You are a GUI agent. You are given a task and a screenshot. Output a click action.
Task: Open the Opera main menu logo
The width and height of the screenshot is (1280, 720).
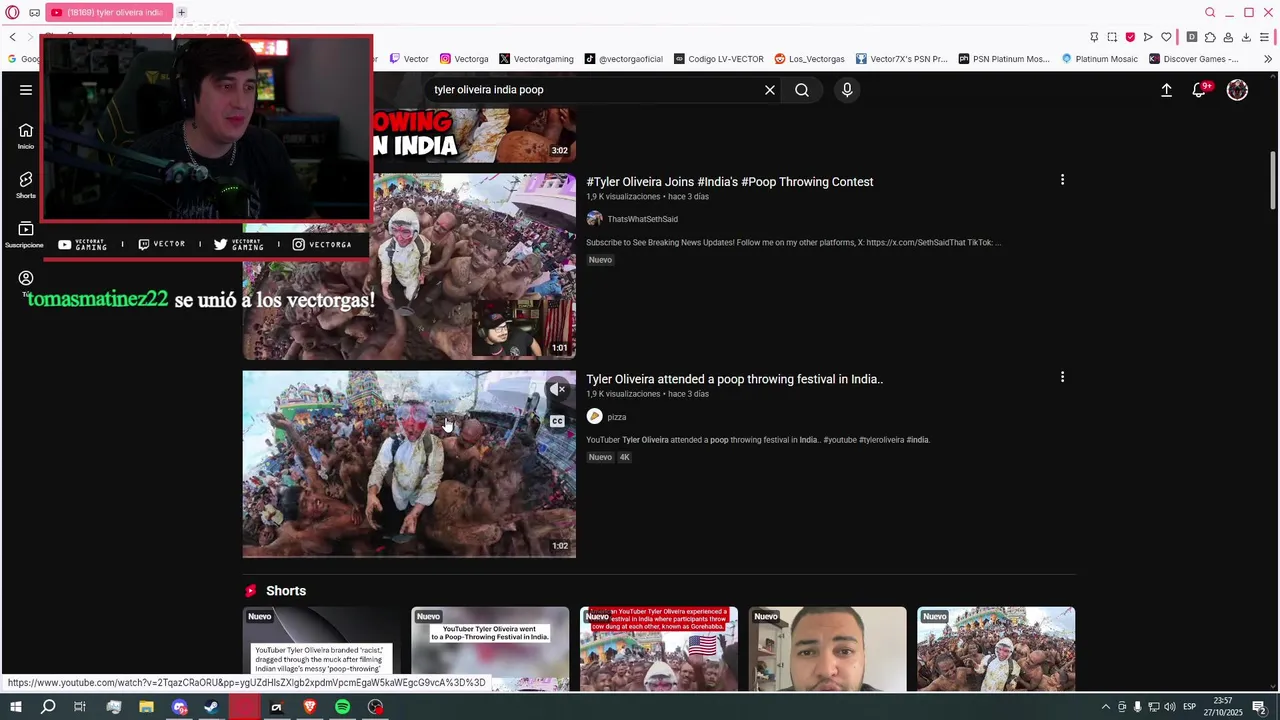click(12, 12)
